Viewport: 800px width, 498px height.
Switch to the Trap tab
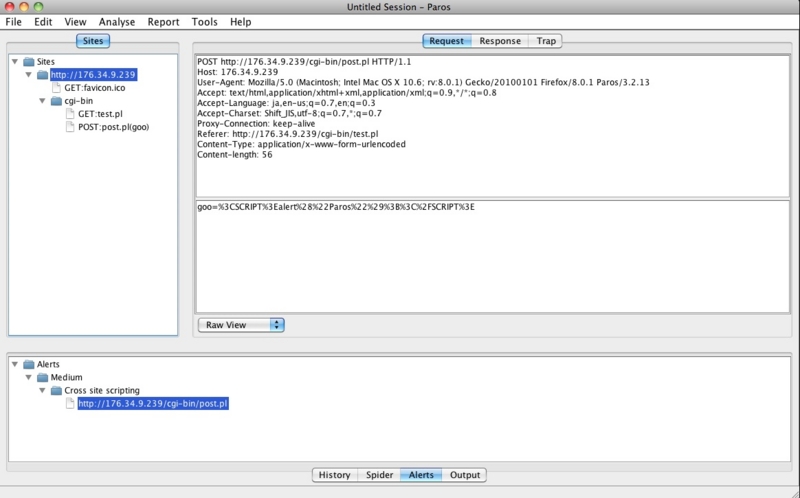[x=545, y=41]
